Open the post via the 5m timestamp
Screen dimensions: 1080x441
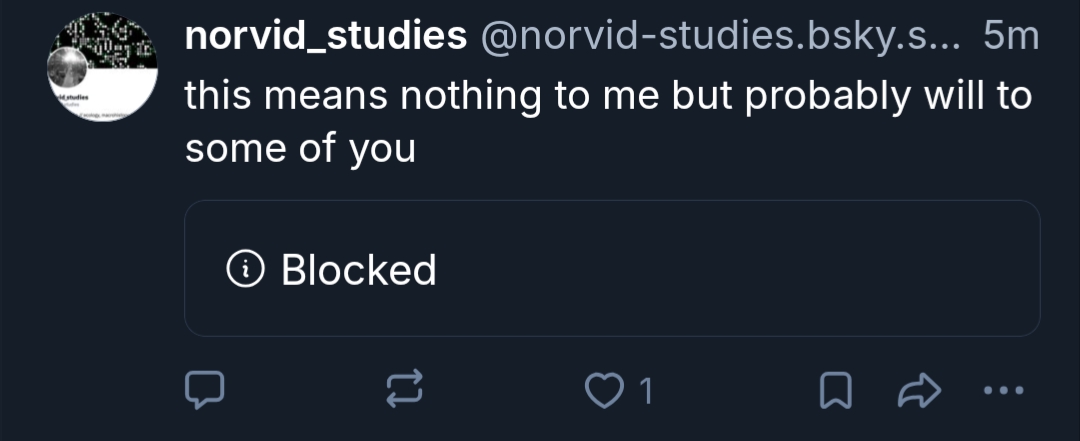click(x=1011, y=37)
